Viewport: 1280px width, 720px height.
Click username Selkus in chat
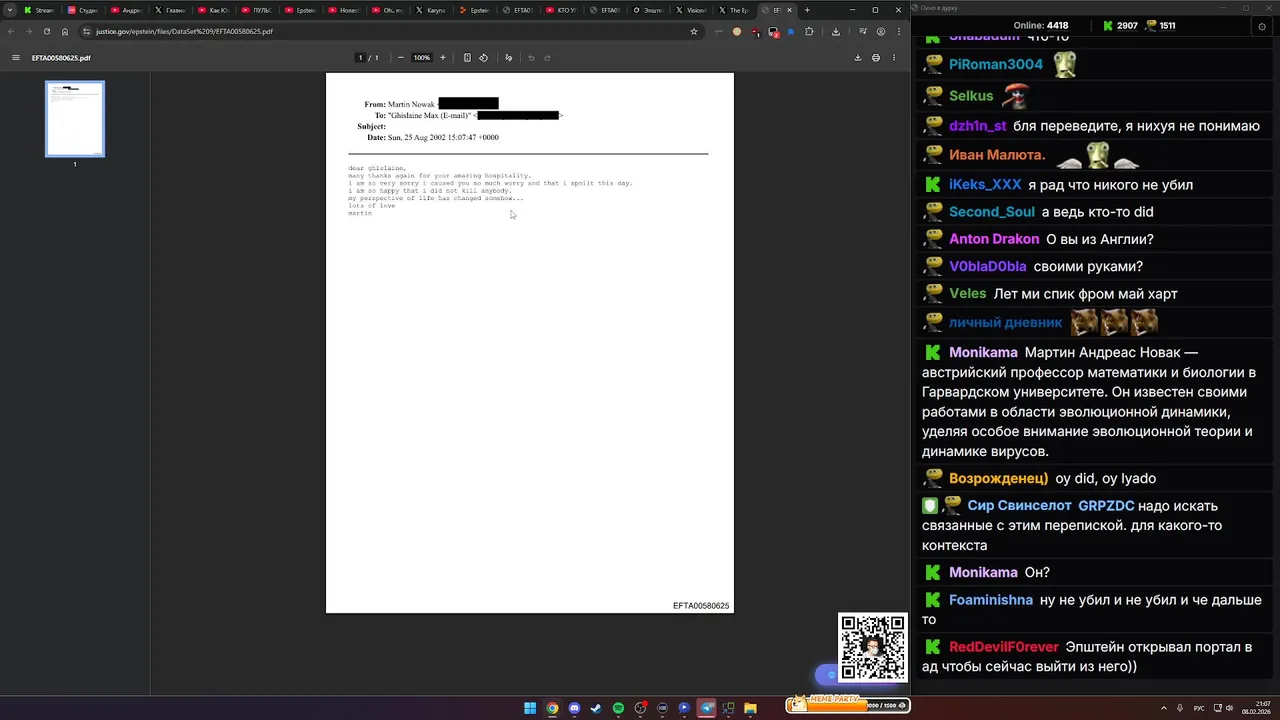[971, 96]
